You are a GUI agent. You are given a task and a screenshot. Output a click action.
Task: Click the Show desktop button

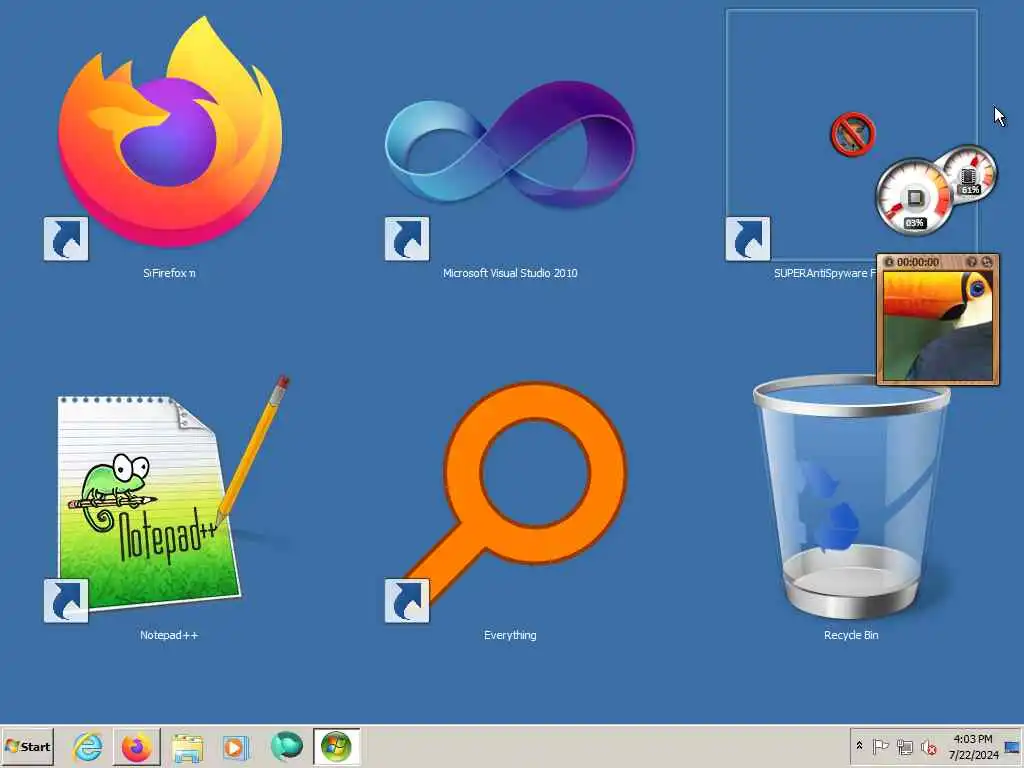click(1012, 746)
